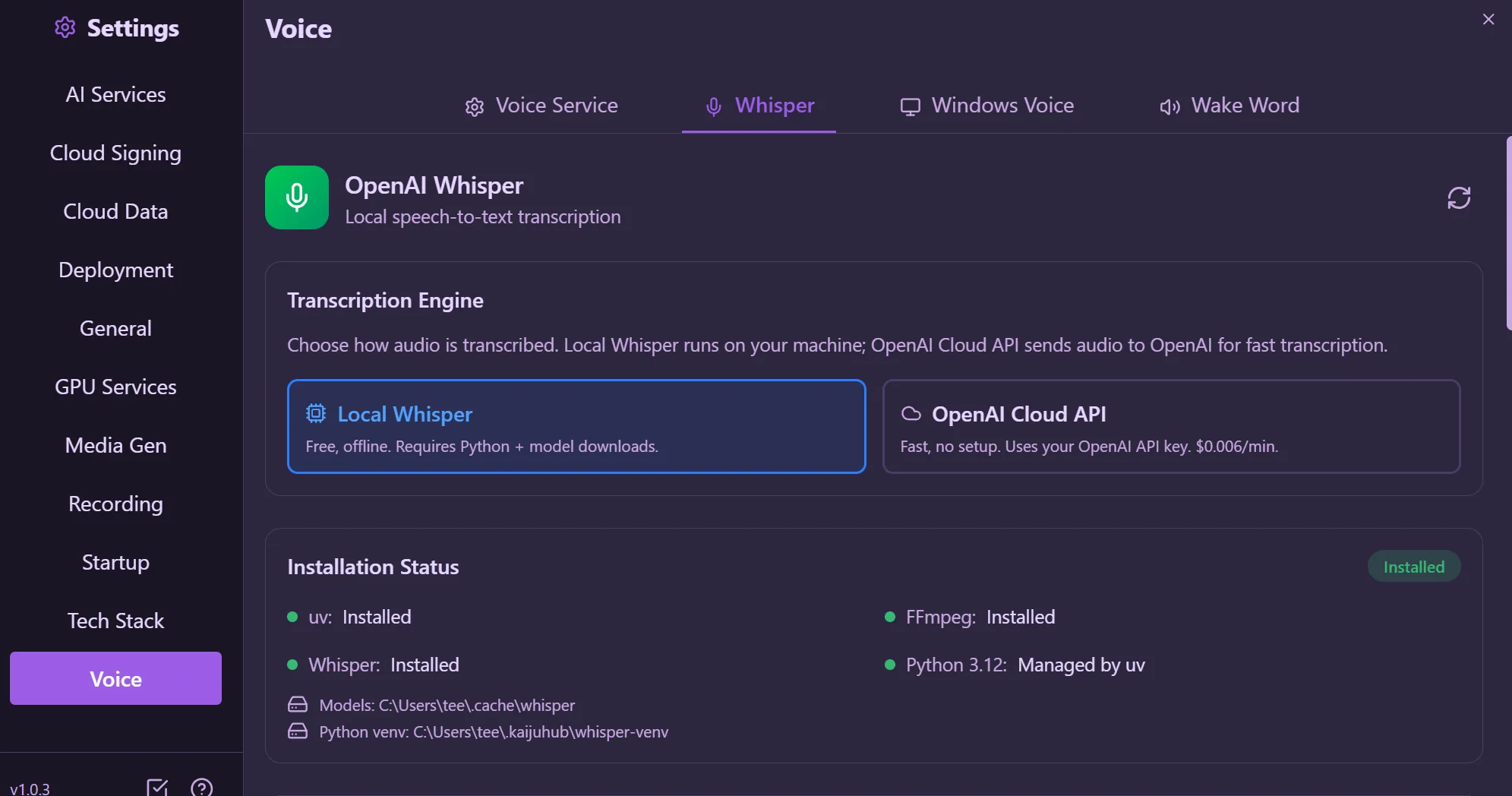Screen dimensions: 1512x796
Task: Select the Startup settings section
Action: pyautogui.click(x=115, y=562)
